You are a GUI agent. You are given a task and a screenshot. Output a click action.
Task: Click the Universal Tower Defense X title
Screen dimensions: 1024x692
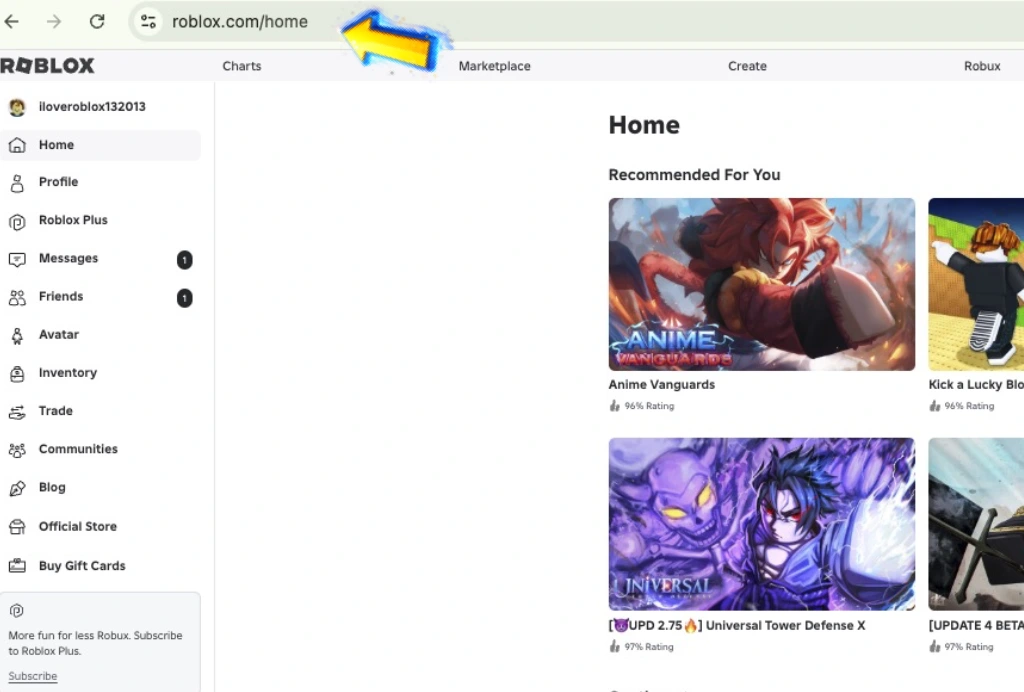(737, 625)
